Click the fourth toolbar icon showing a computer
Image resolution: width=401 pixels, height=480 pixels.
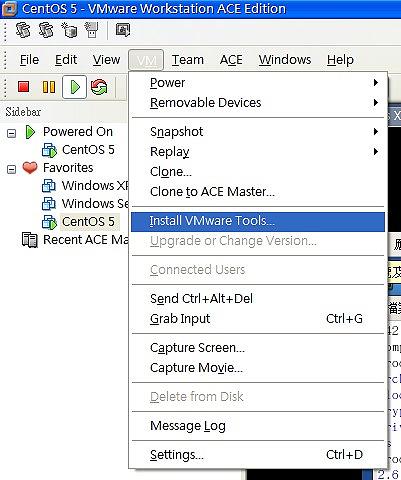click(92, 30)
